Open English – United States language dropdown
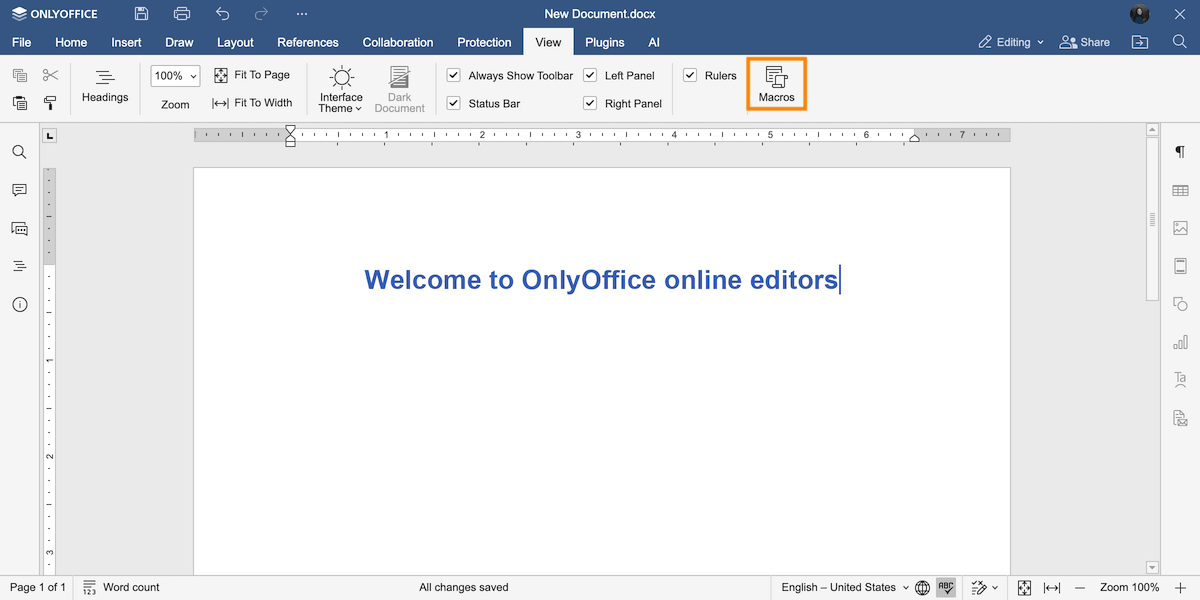Viewport: 1200px width, 600px height. point(845,587)
